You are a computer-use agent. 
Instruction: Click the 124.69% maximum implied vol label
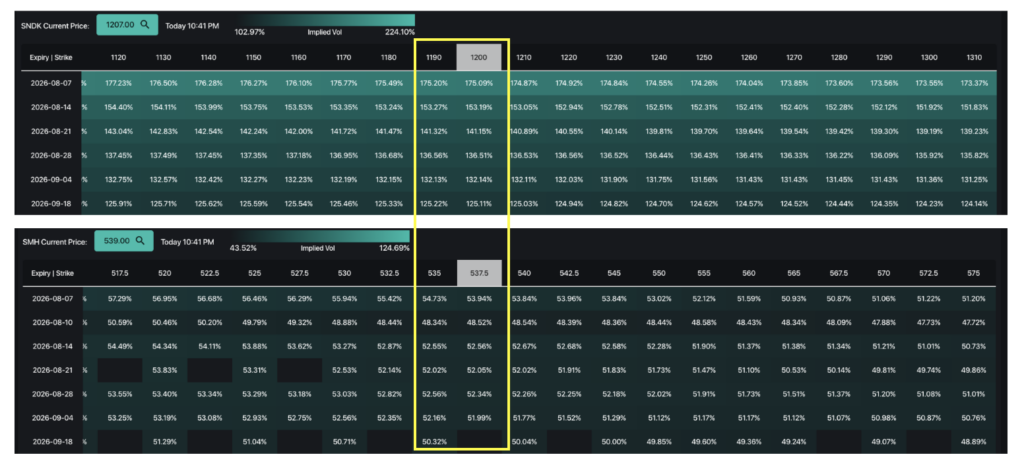394,248
